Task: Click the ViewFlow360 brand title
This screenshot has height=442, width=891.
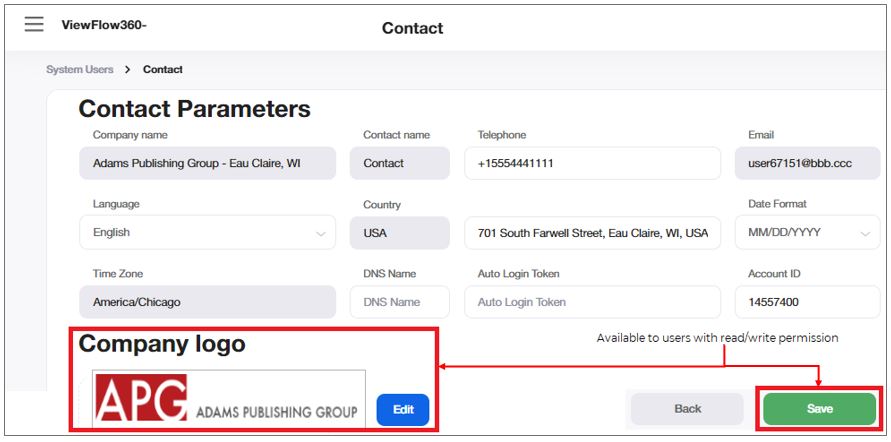Action: 104,25
